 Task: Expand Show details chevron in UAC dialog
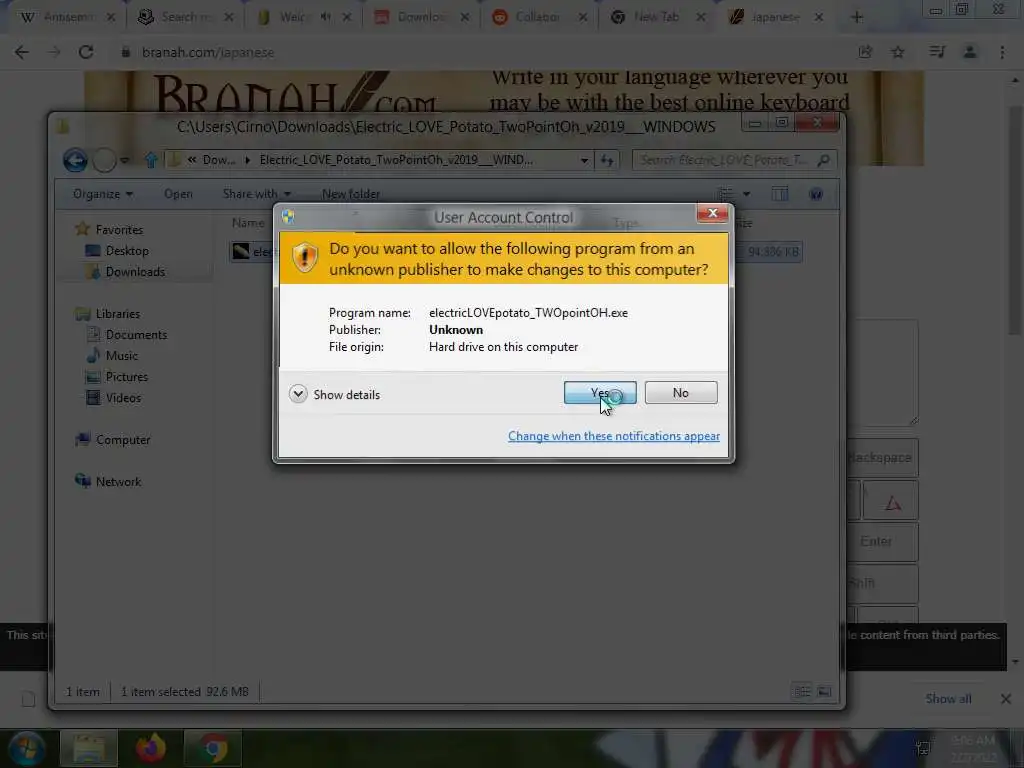pyautogui.click(x=298, y=394)
